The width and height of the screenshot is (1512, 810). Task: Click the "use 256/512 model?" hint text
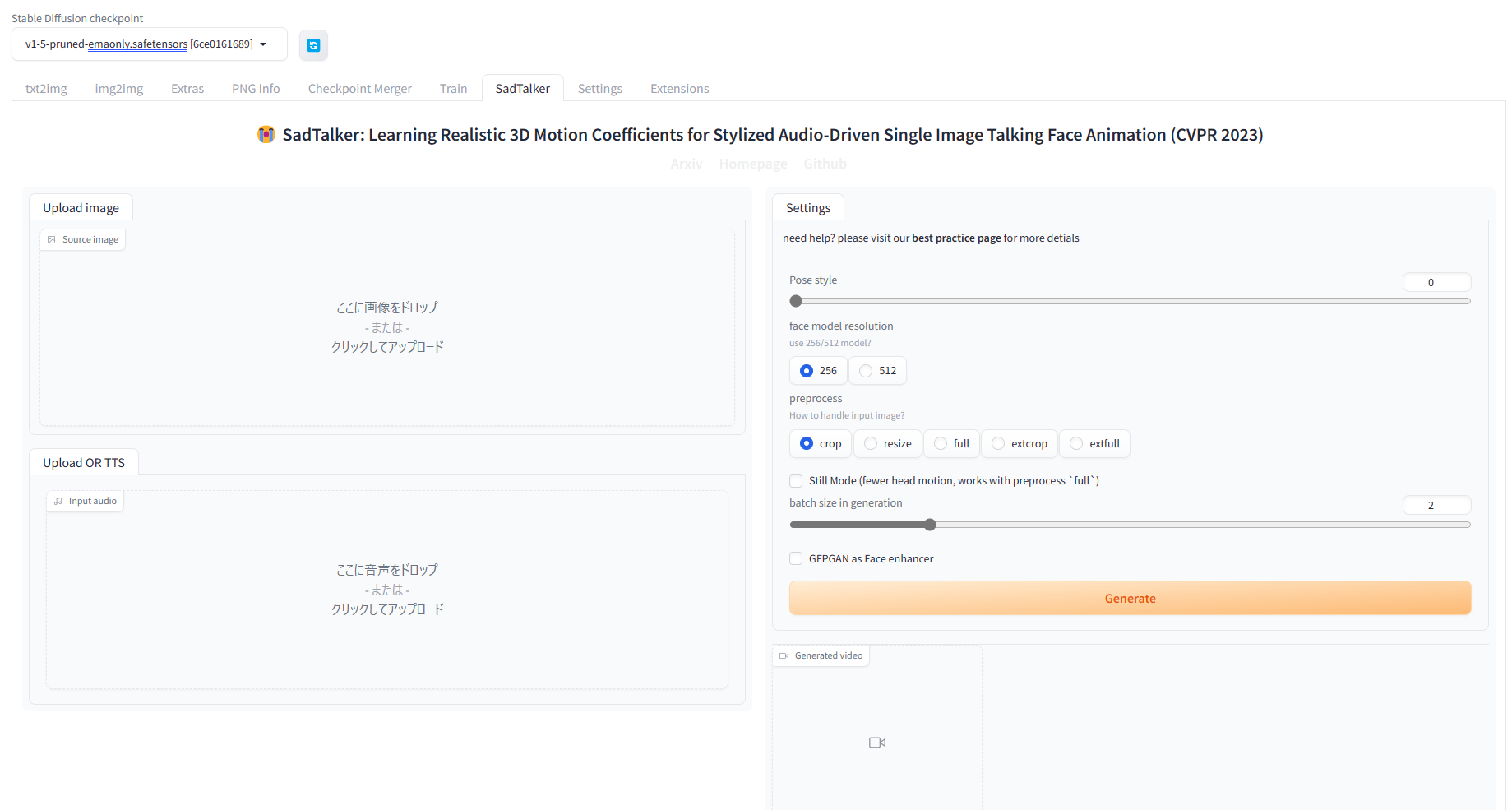830,344
